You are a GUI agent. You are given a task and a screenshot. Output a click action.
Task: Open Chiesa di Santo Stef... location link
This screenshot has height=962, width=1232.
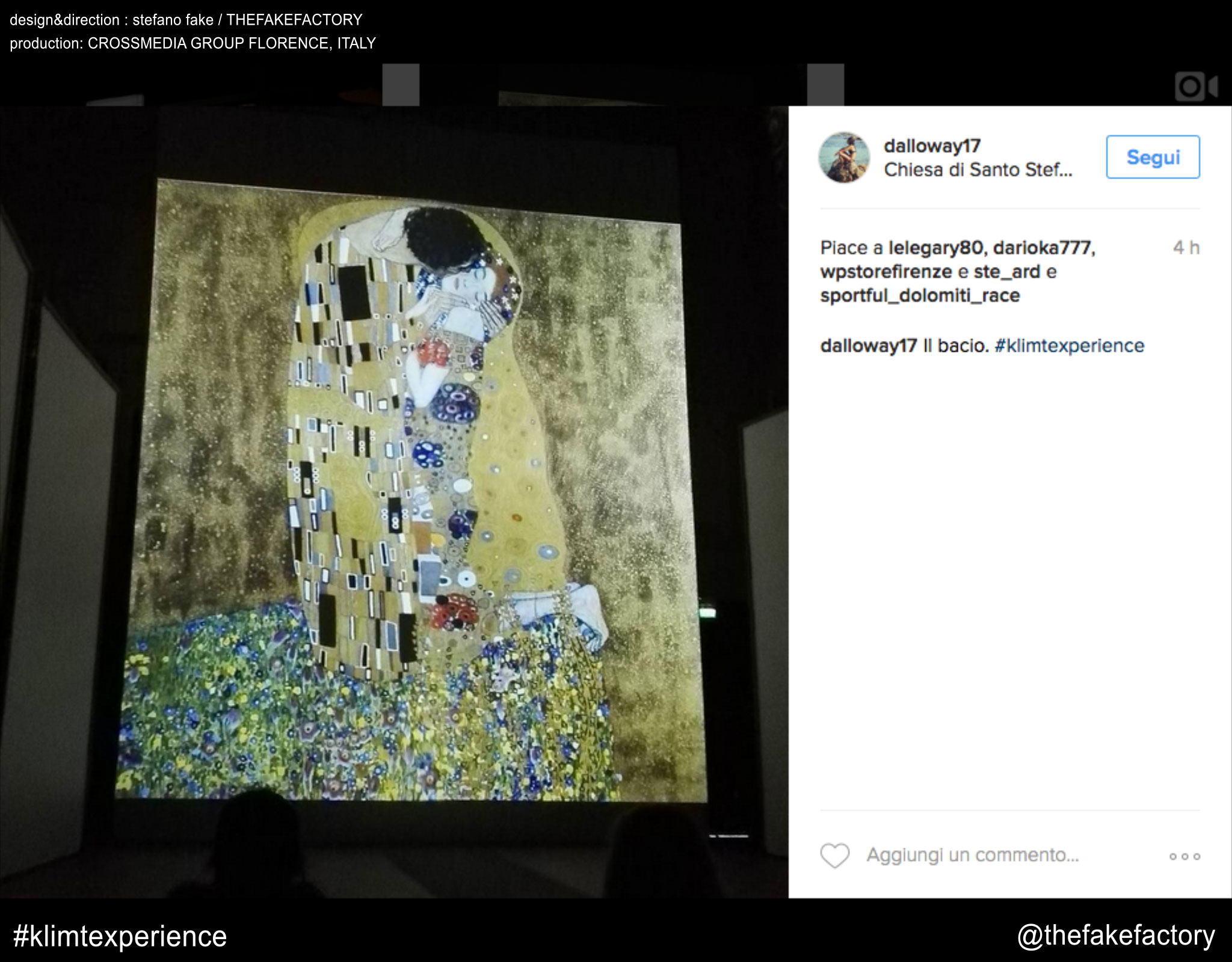coord(978,170)
